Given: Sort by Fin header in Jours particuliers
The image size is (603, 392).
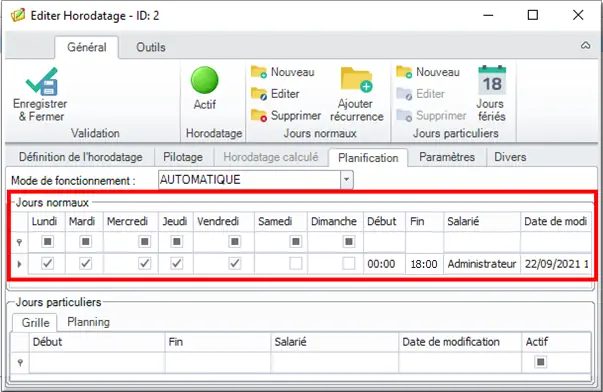Looking at the screenshot, I should pyautogui.click(x=218, y=342).
